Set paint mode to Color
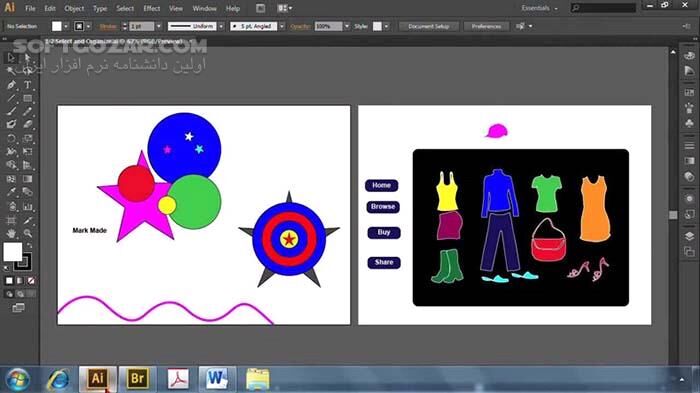 coord(9,280)
